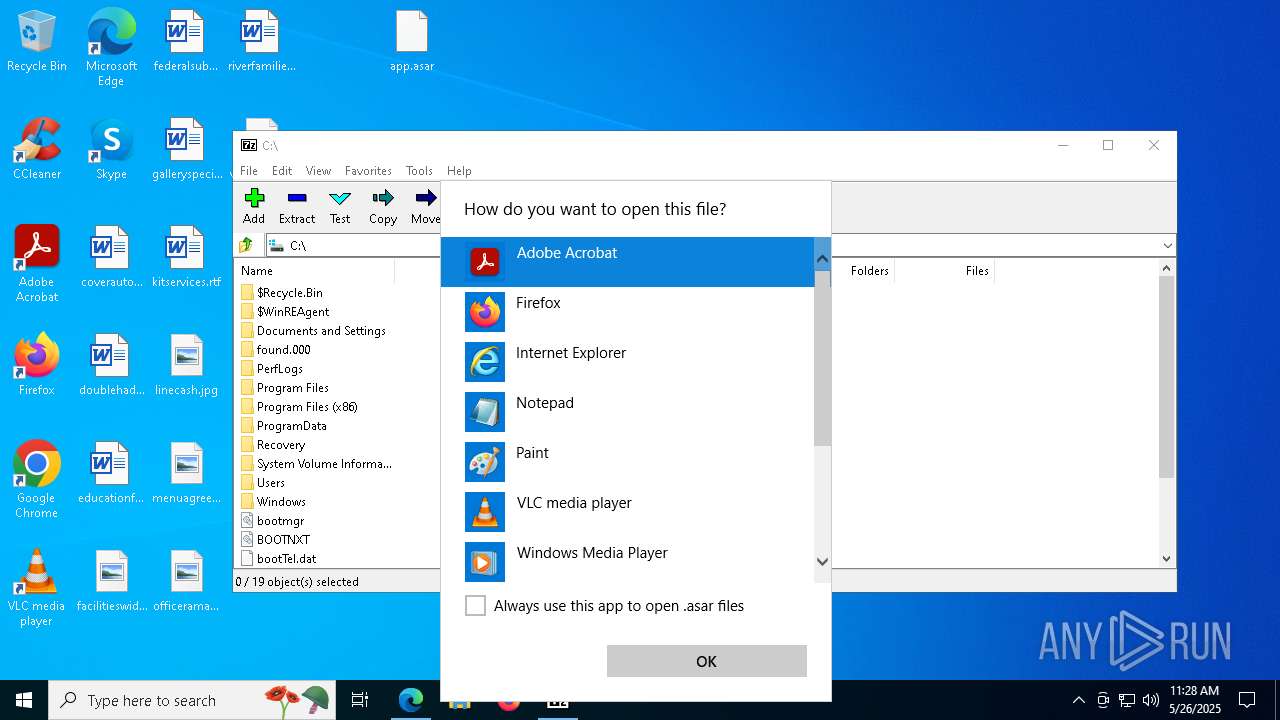
Task: Select the Skype desktop shortcut
Action: [111, 149]
